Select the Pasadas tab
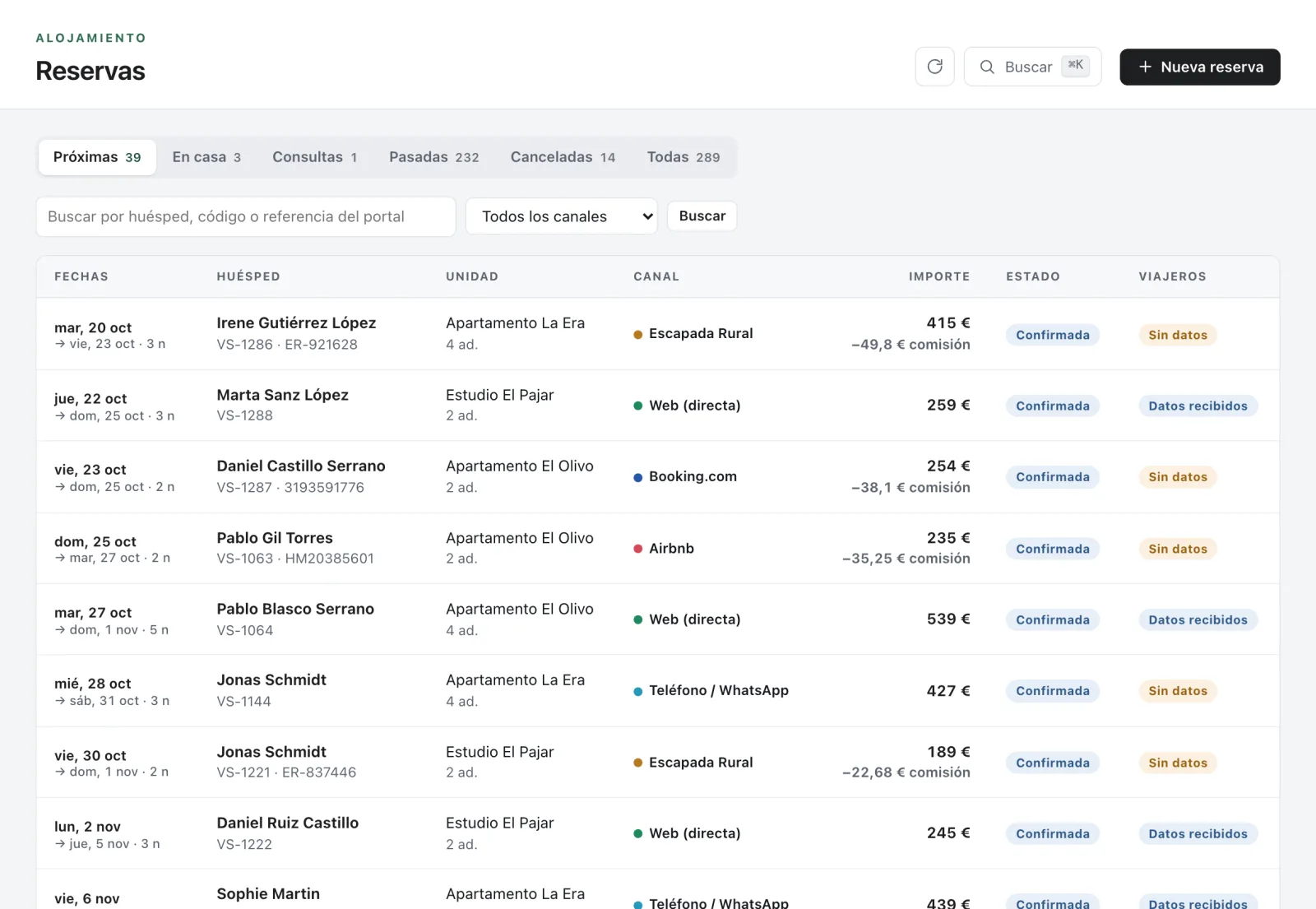1316x909 pixels. click(x=434, y=157)
